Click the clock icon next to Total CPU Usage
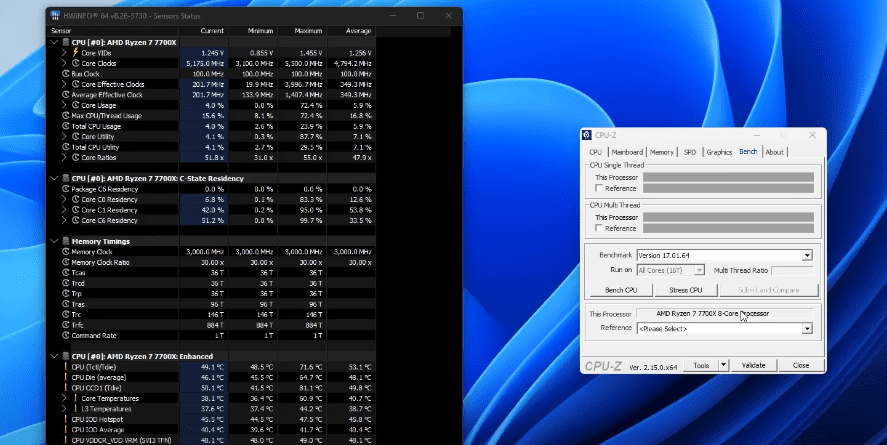Viewport: 887px width, 445px height. coord(66,126)
